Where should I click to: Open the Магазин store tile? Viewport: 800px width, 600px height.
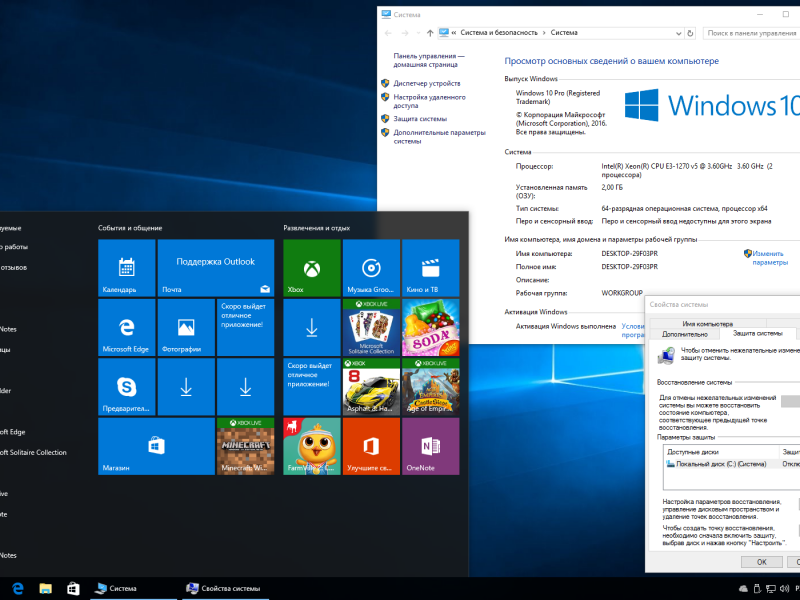(156, 446)
